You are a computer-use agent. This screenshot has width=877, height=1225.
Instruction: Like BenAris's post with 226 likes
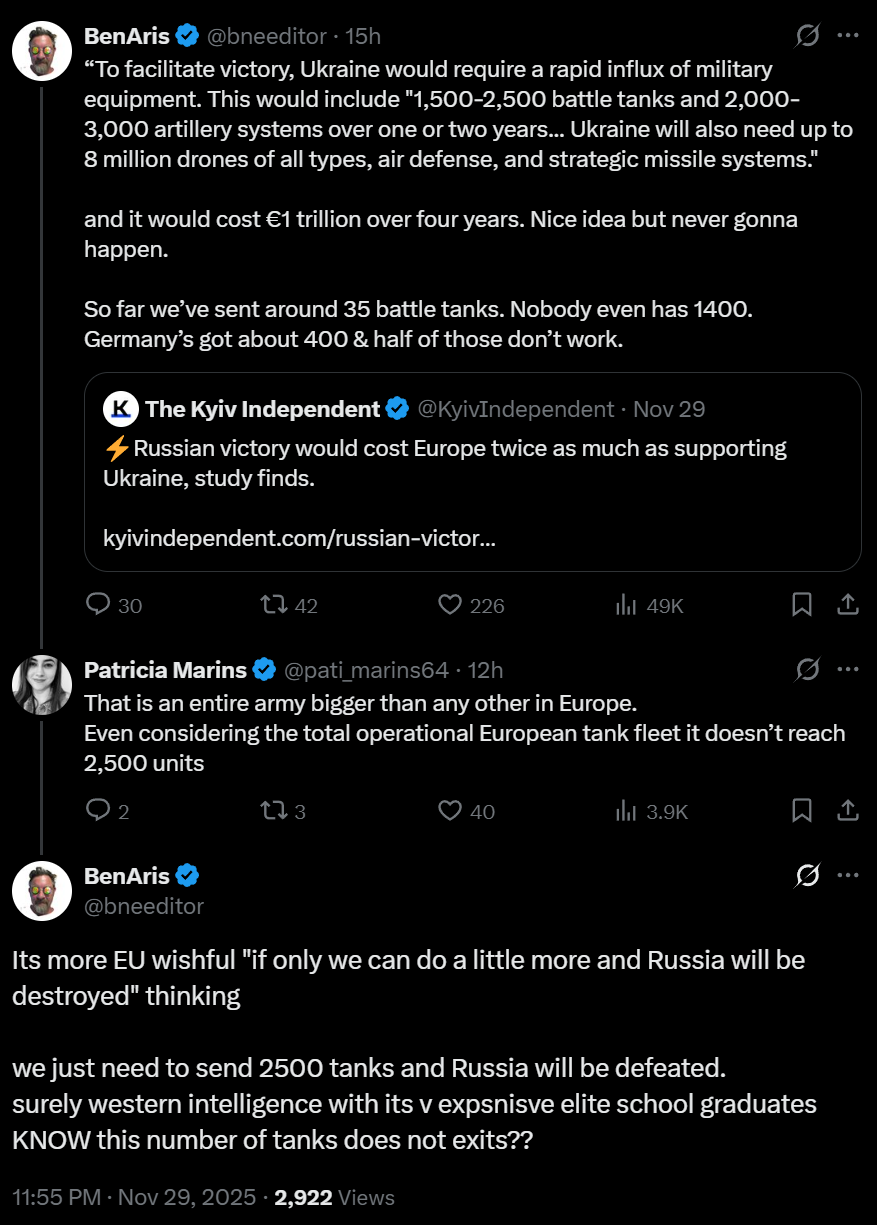tap(451, 605)
